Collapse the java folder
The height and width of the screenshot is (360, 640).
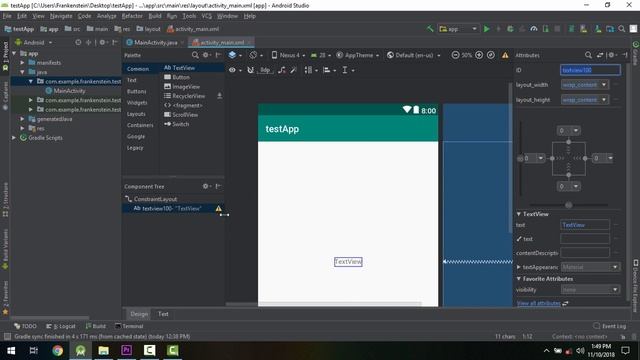pos(22,72)
